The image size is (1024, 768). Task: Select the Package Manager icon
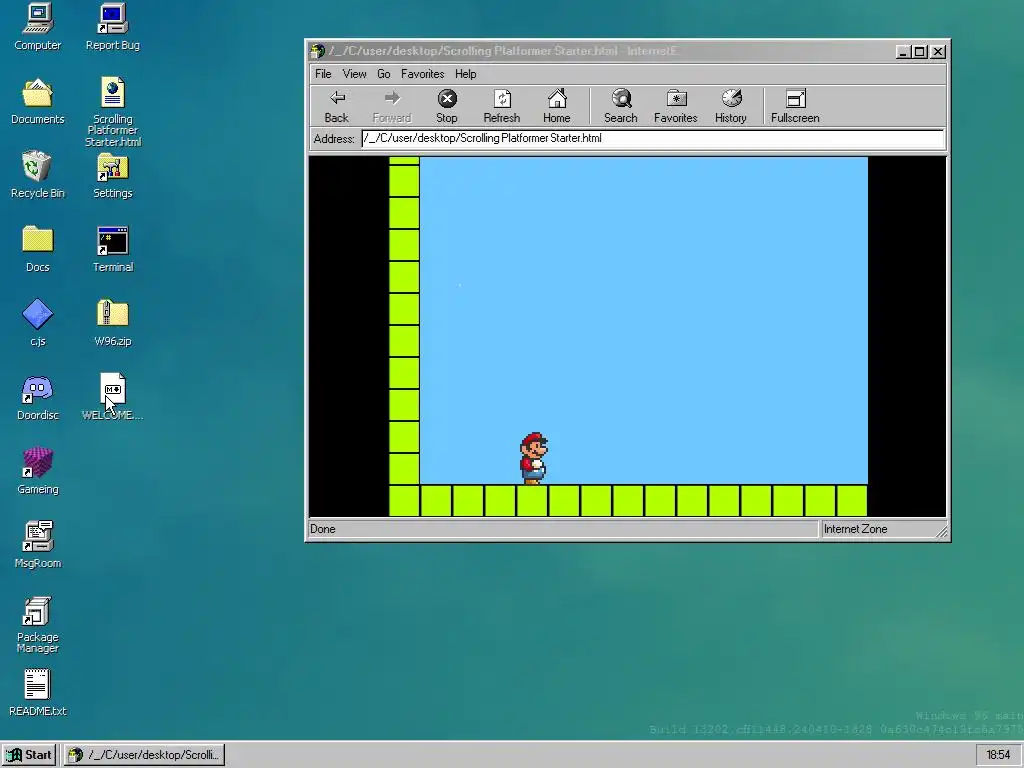[38, 624]
